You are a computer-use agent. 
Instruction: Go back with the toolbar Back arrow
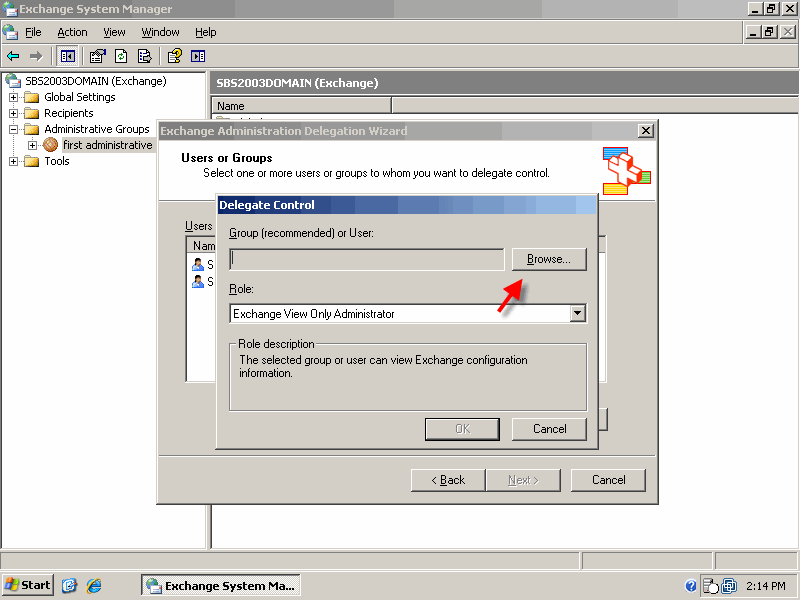(13, 56)
